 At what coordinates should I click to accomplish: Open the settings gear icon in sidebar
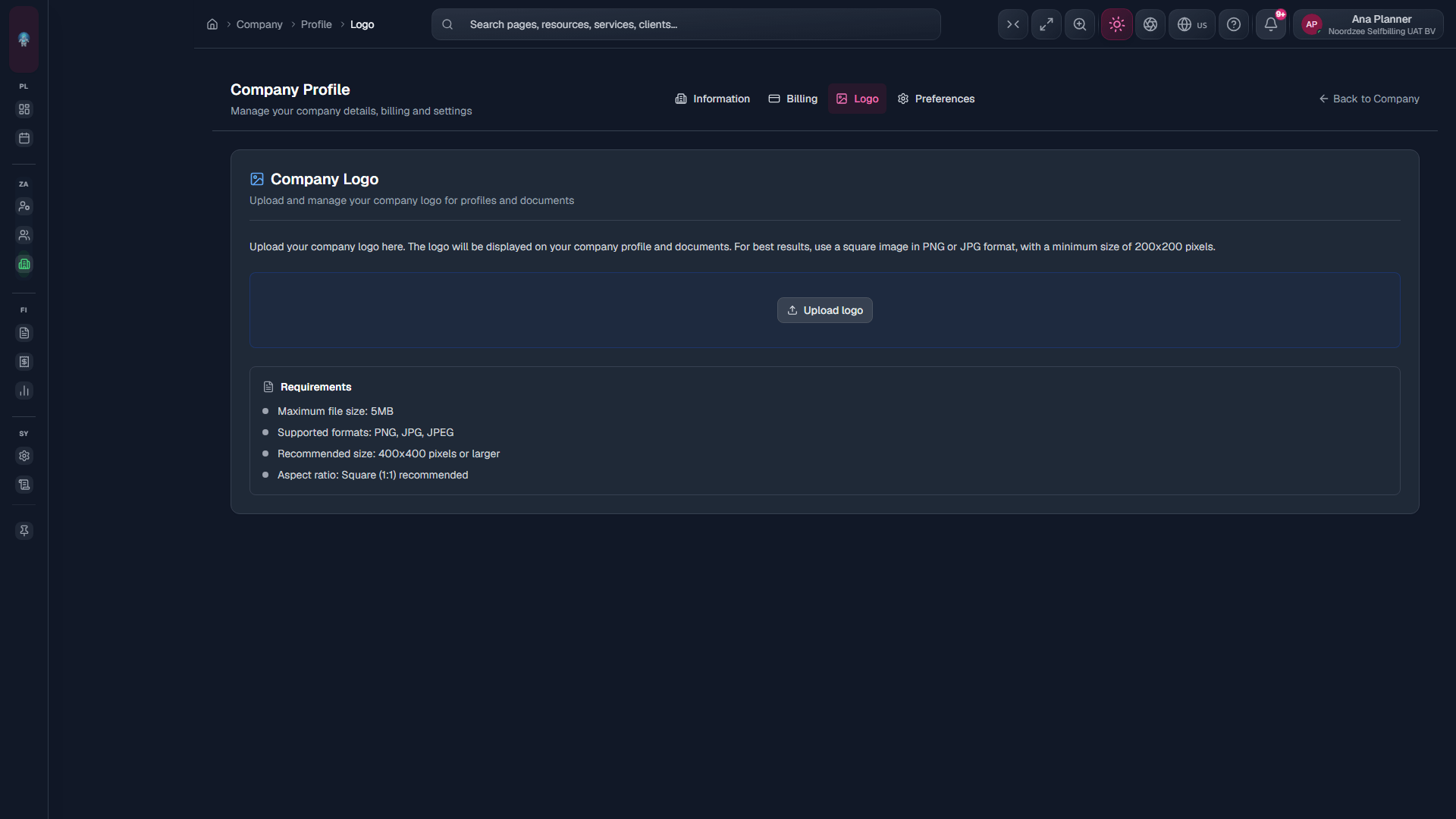[24, 456]
